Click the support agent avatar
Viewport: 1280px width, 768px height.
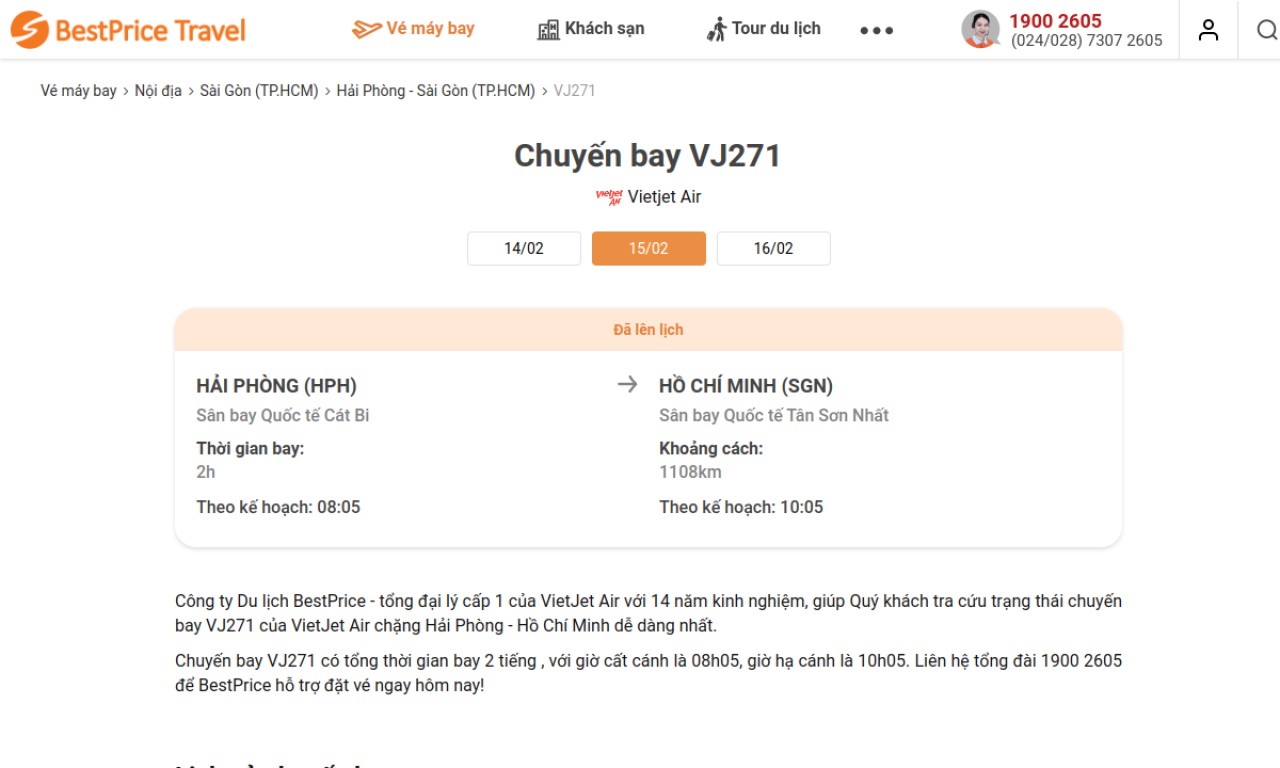pos(980,30)
